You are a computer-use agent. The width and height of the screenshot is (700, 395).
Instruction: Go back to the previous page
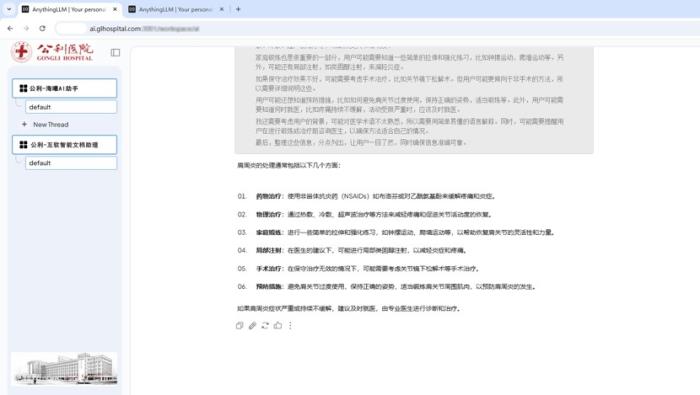click(x=10, y=28)
